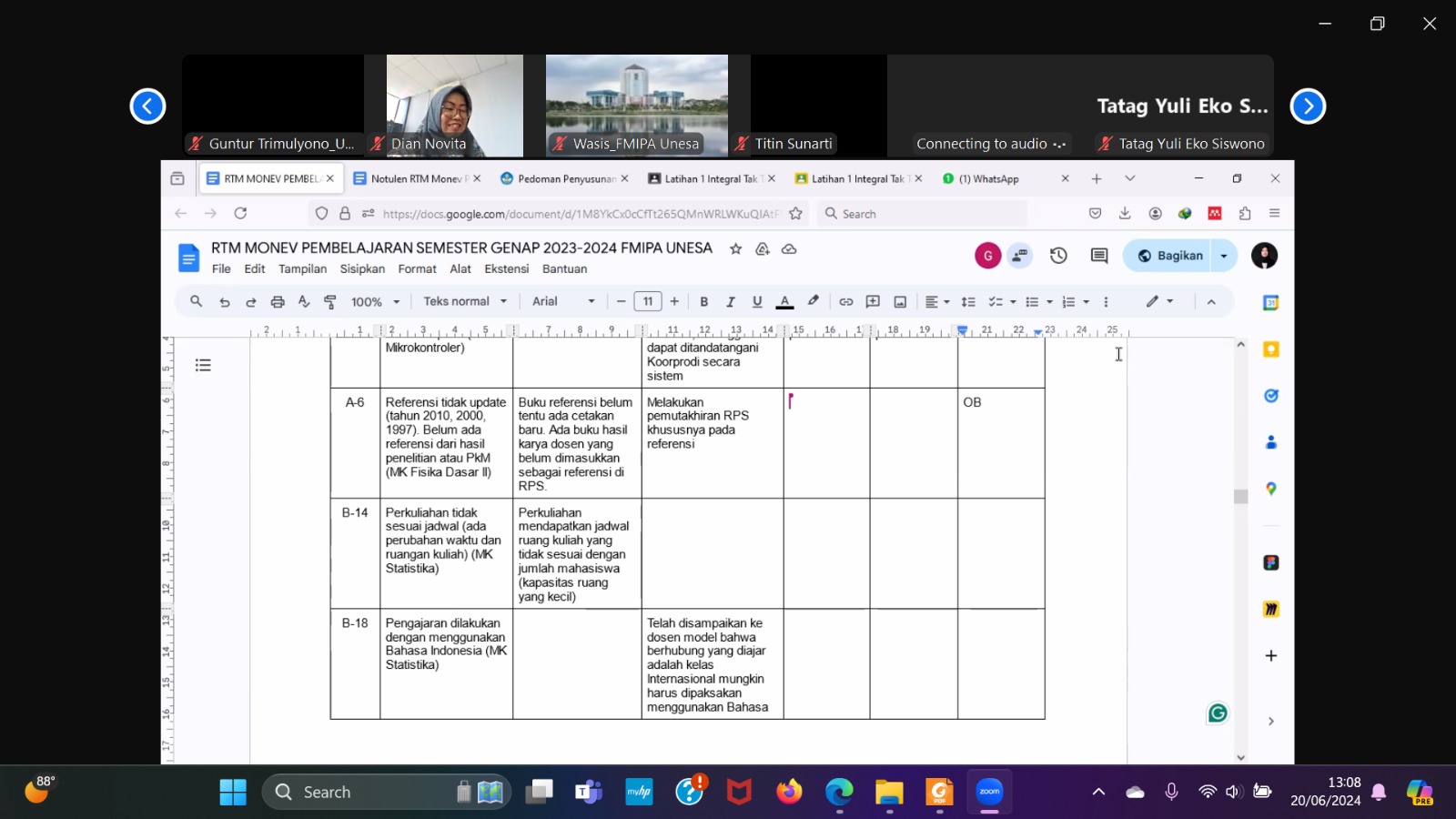
Task: Open the text color picker
Action: click(784, 302)
